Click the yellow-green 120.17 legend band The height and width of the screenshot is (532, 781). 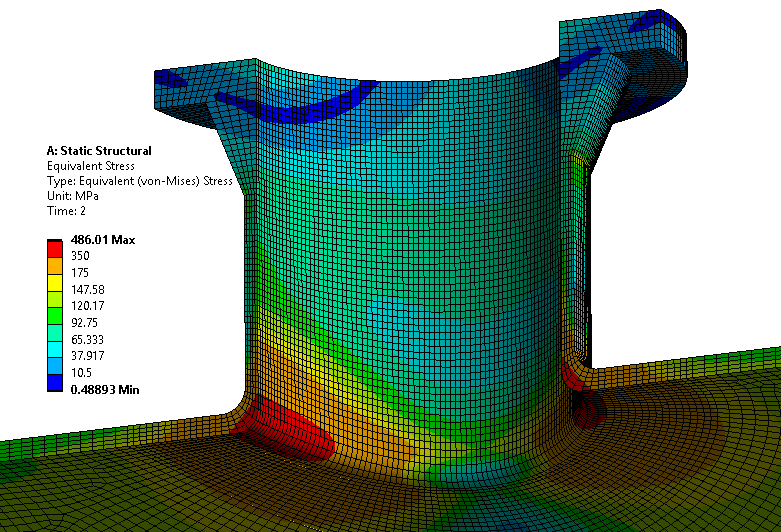pos(55,299)
